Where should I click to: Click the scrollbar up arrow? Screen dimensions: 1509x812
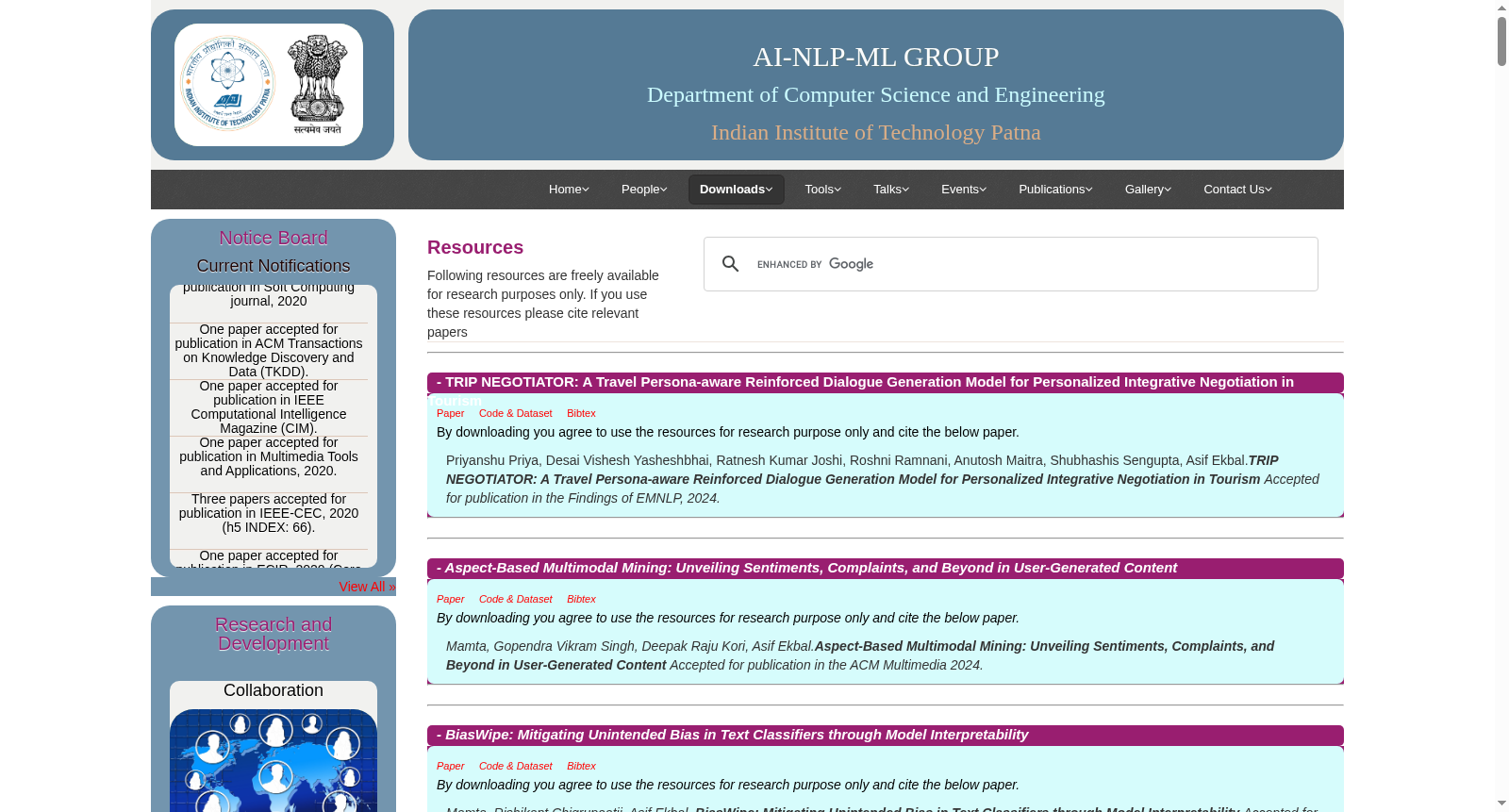(x=1501, y=8)
